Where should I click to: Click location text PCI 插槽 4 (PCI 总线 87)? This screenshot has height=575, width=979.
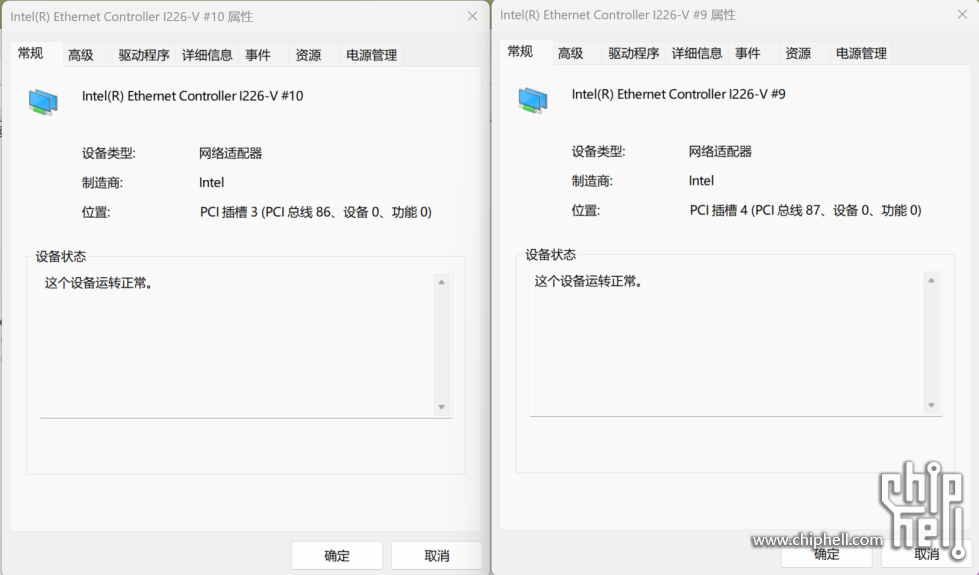pyautogui.click(x=805, y=210)
